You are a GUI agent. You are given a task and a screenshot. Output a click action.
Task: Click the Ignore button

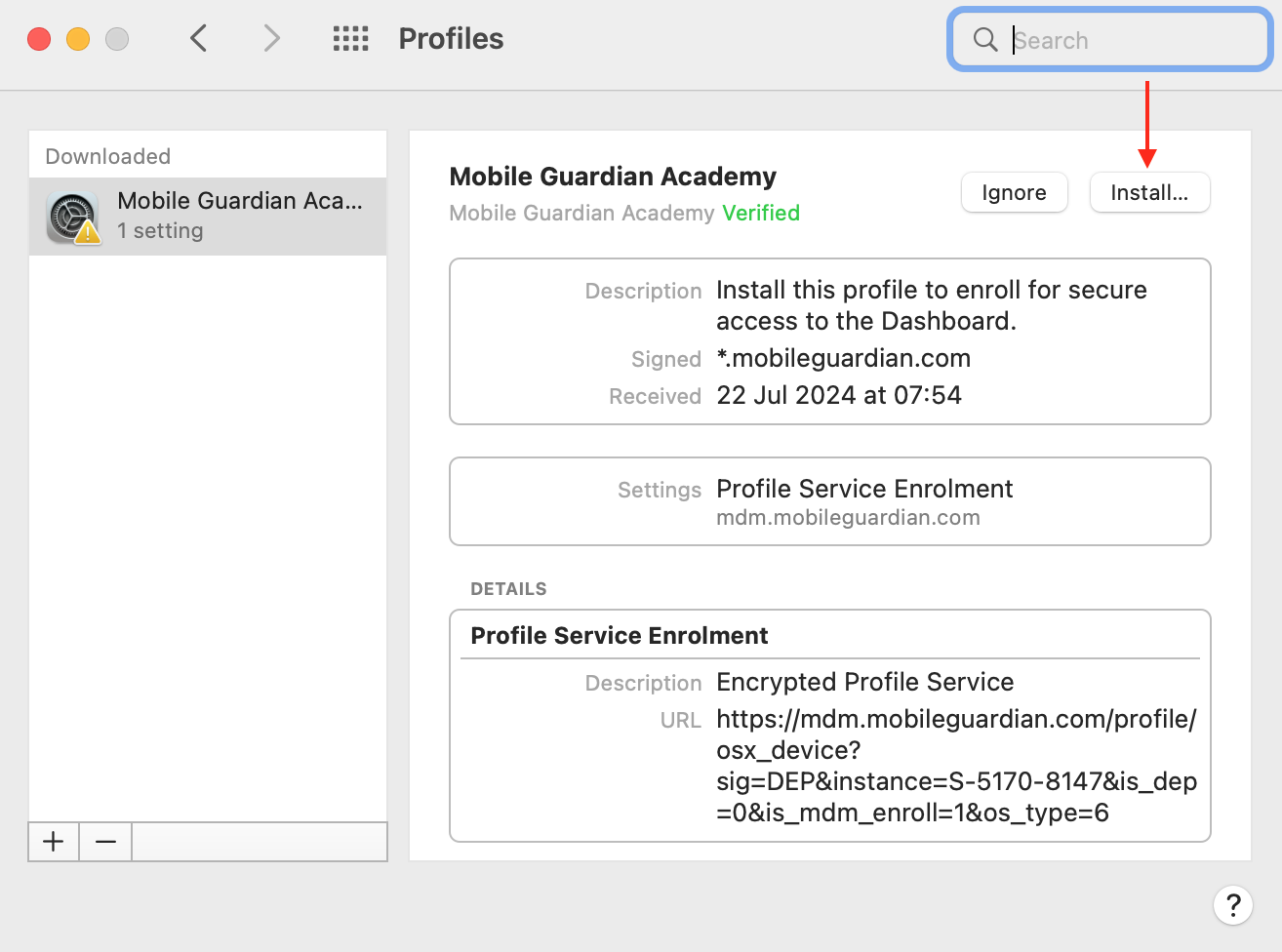[x=1014, y=192]
